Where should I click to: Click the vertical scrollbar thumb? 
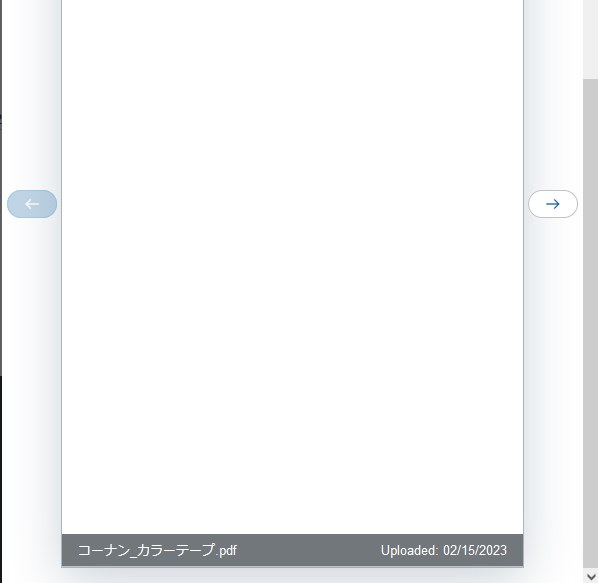pyautogui.click(x=590, y=324)
